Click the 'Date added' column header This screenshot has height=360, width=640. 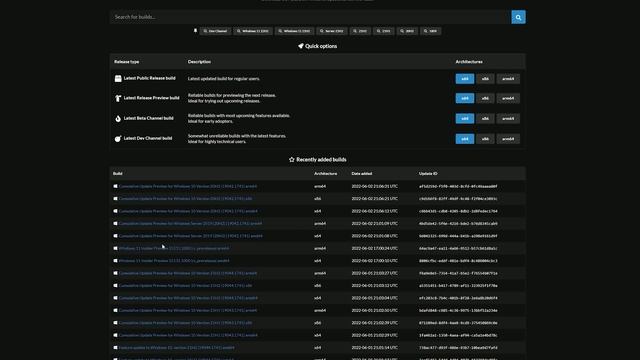pyautogui.click(x=362, y=173)
